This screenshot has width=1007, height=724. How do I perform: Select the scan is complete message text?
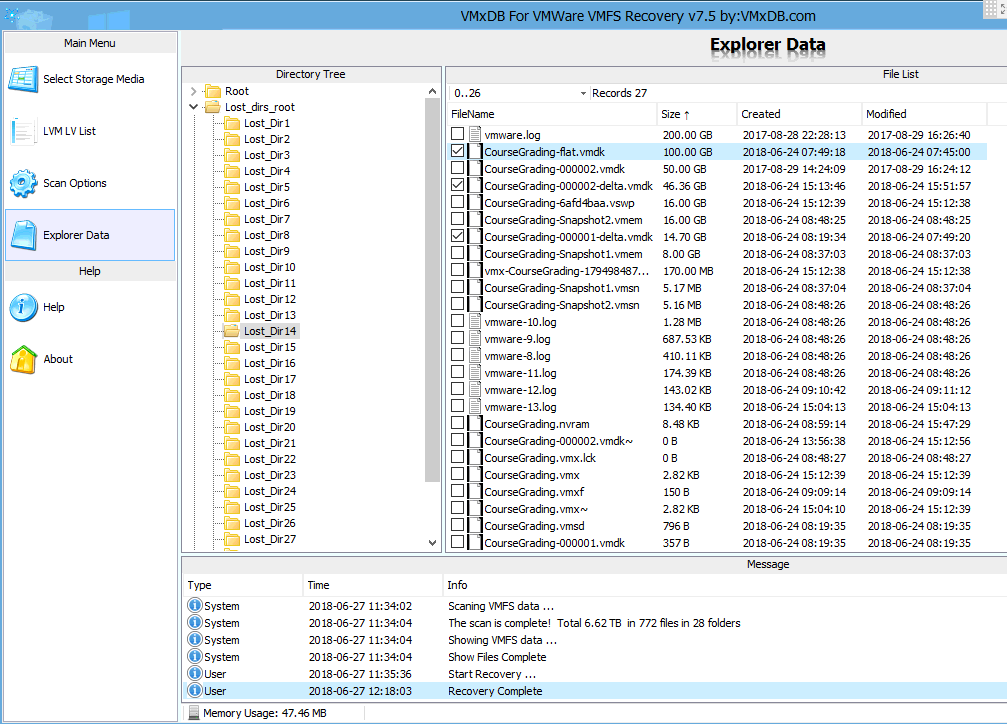[x=594, y=622]
